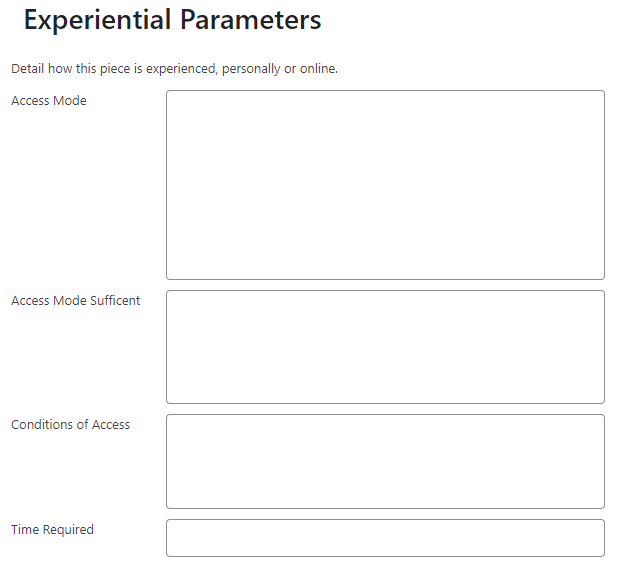This screenshot has width=624, height=565.
Task: Click the Experiential Parameters heading
Action: click(172, 21)
